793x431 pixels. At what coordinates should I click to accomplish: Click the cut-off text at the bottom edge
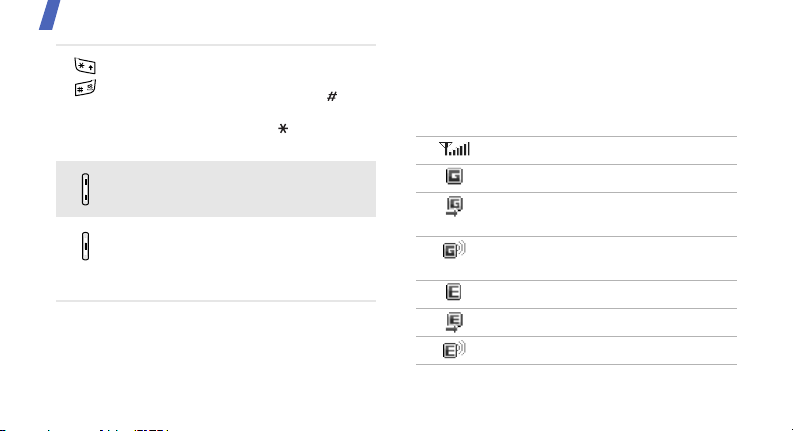click(84, 429)
